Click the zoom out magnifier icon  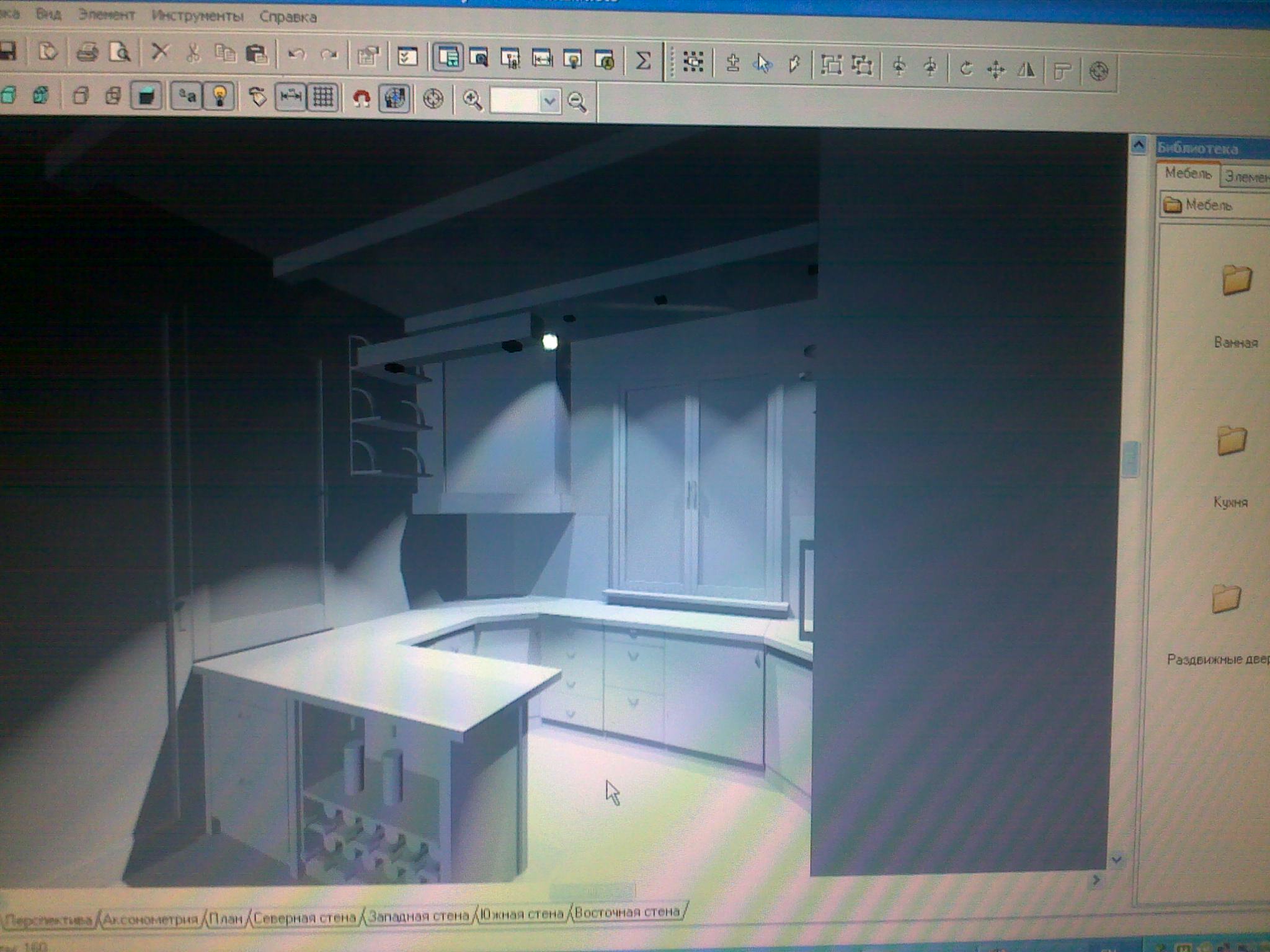pyautogui.click(x=577, y=102)
